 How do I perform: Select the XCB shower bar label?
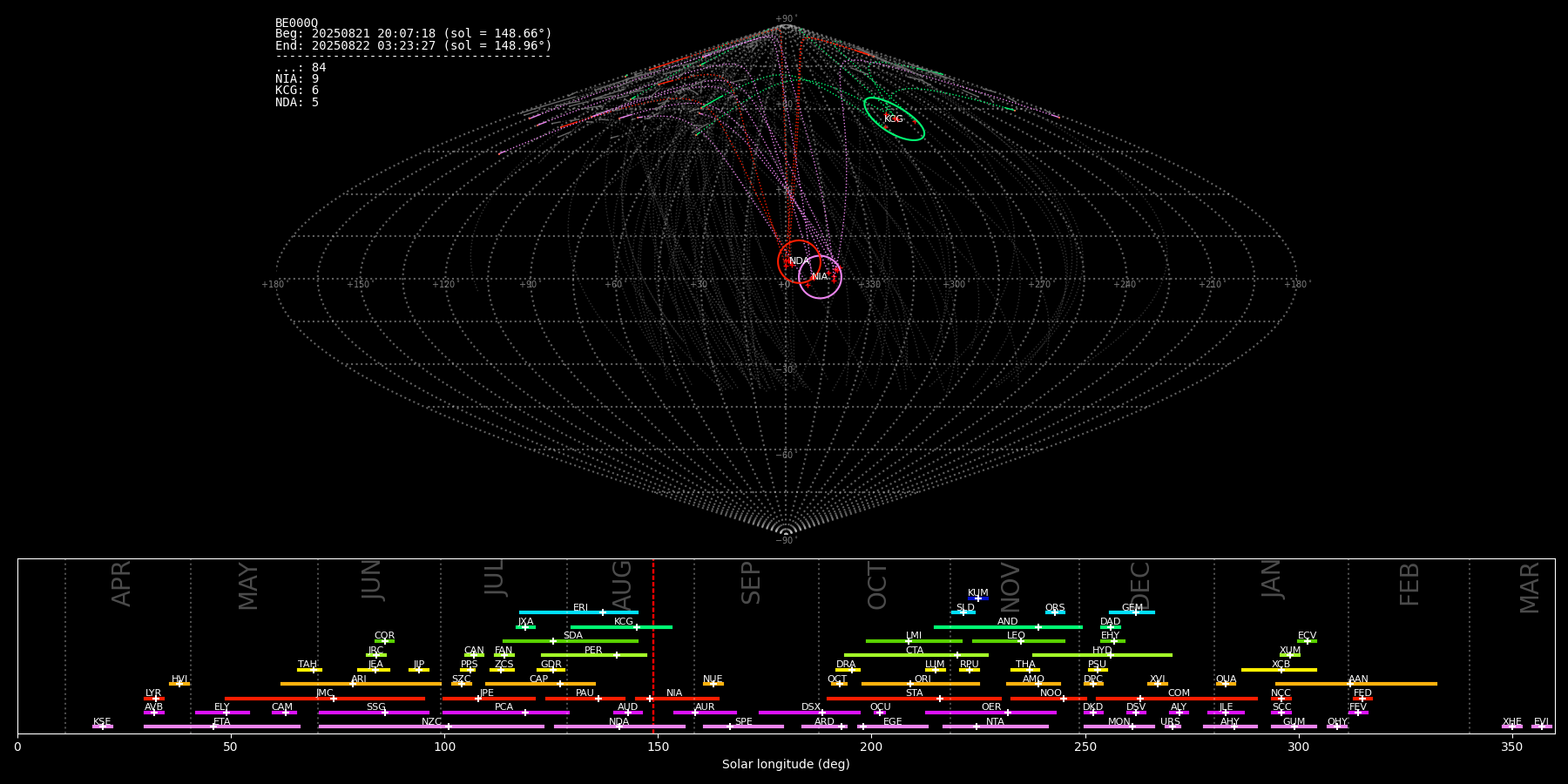click(1281, 665)
